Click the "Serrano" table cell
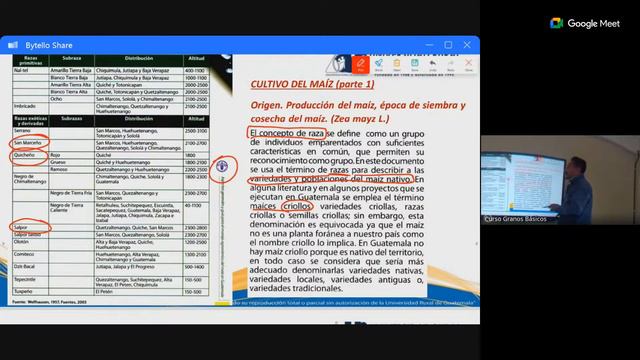 (31, 133)
